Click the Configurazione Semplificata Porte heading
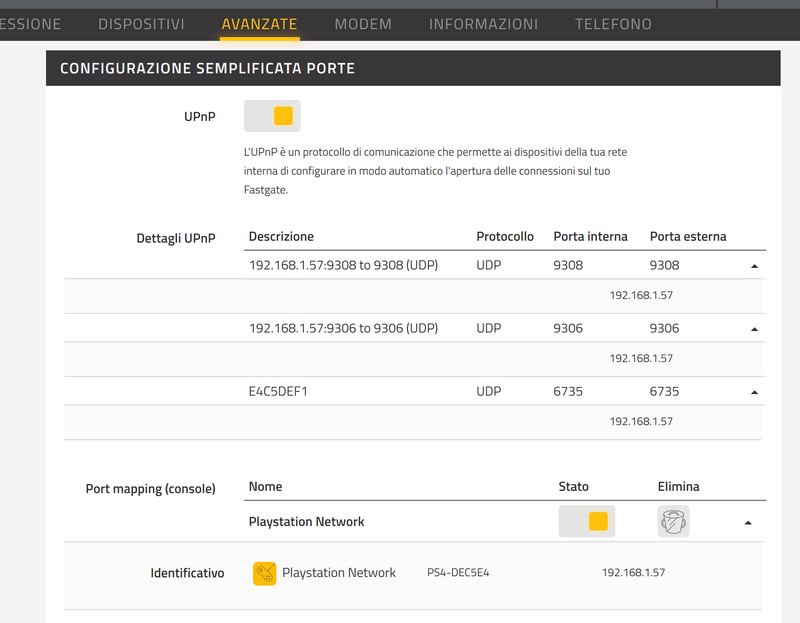 point(207,68)
